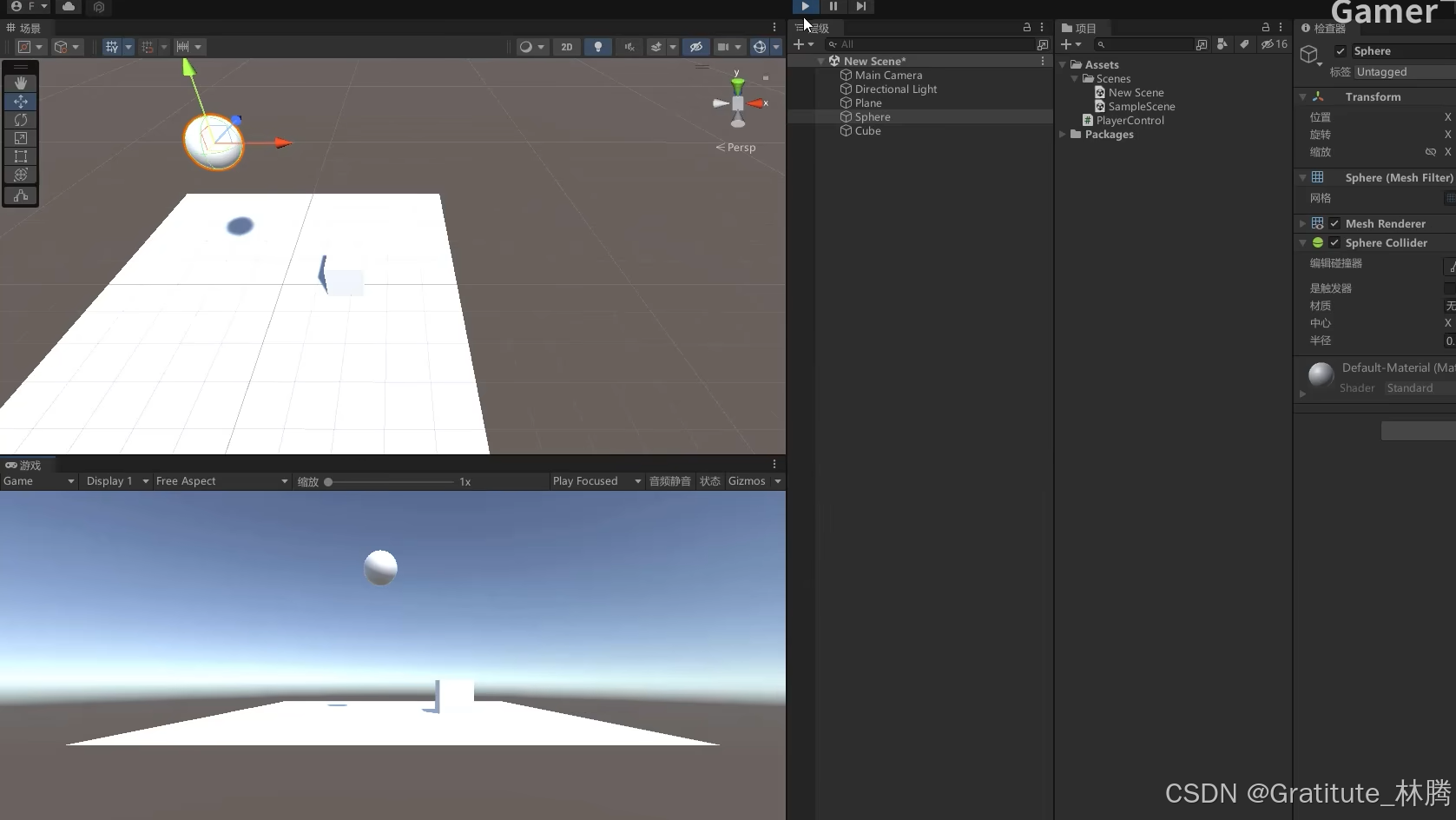
Task: Toggle scene lighting in the Scene toolbar
Action: click(598, 47)
